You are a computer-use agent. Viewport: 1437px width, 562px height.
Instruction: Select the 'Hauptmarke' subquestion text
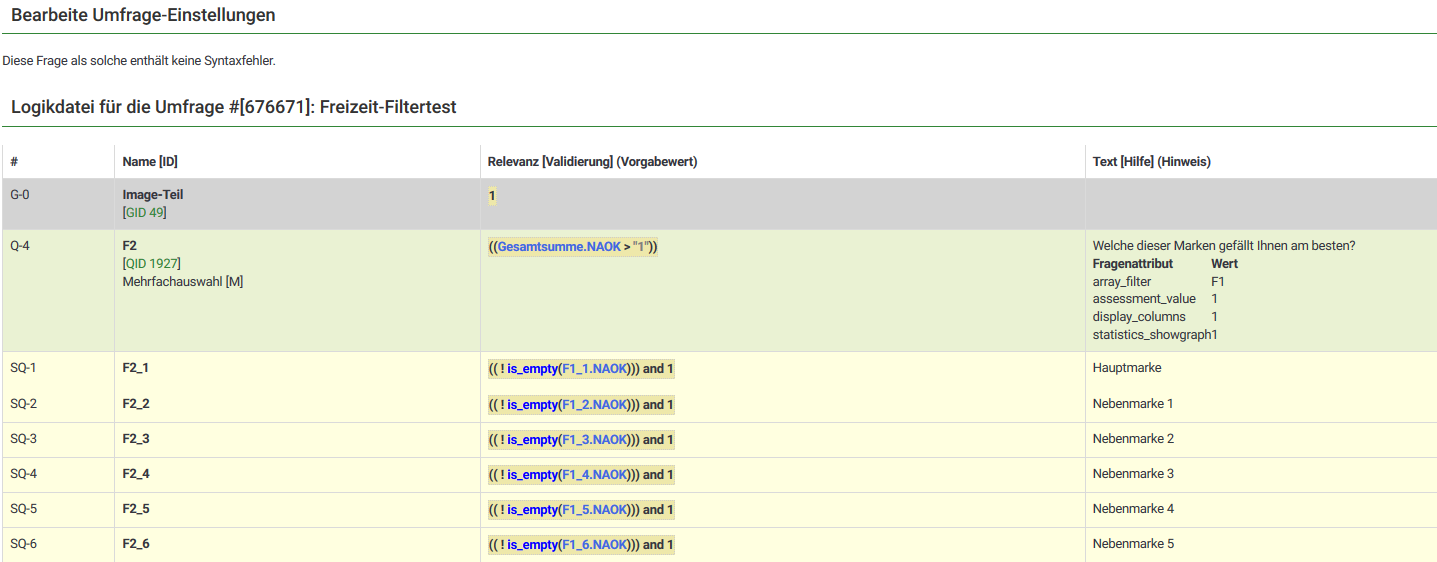(x=1127, y=368)
